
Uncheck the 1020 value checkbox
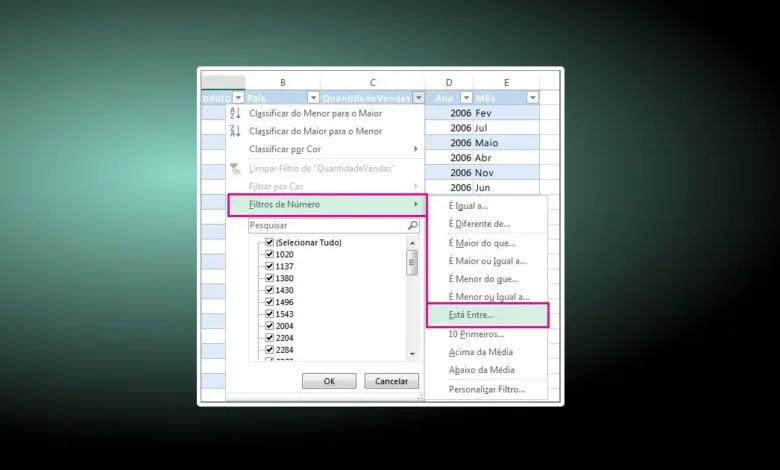pyautogui.click(x=270, y=254)
